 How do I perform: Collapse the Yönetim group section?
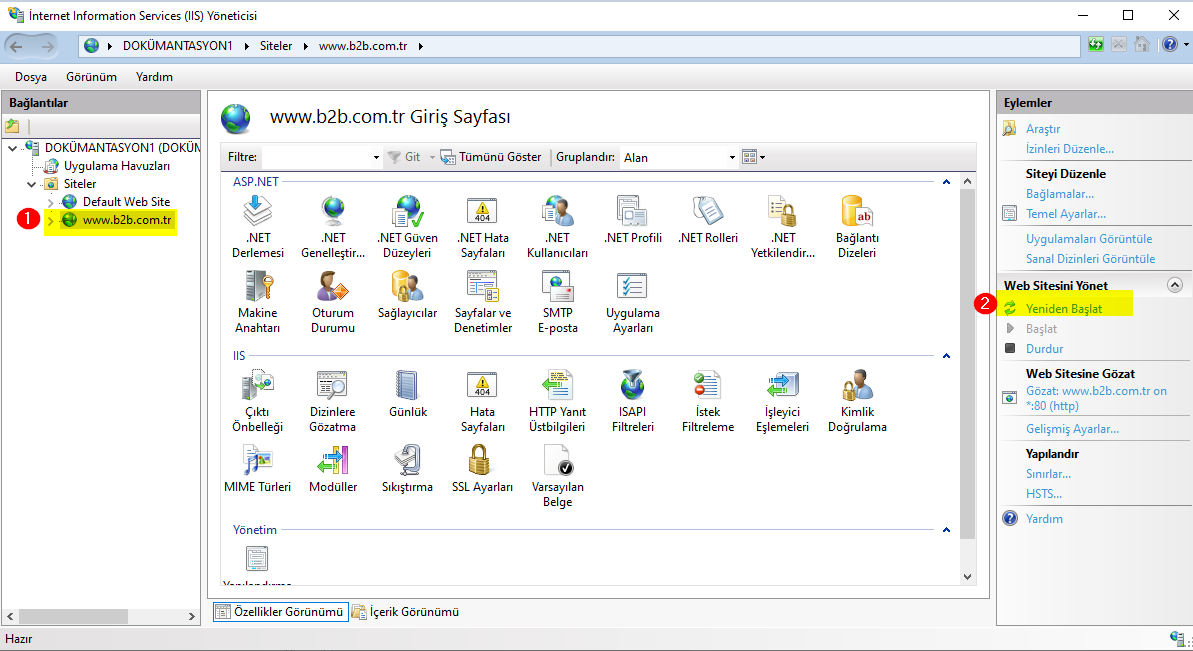946,530
